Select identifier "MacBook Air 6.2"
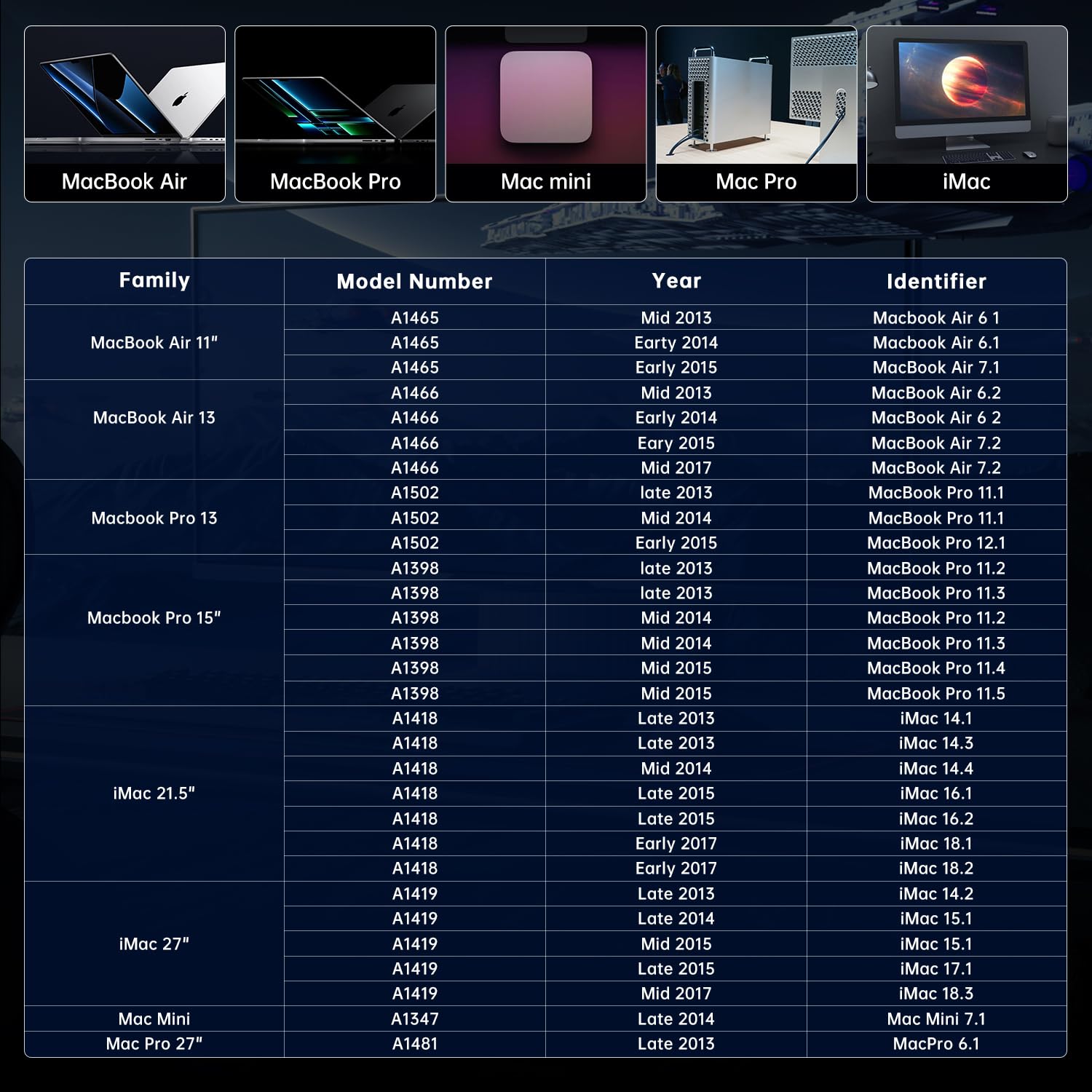The height and width of the screenshot is (1092, 1092). [936, 392]
